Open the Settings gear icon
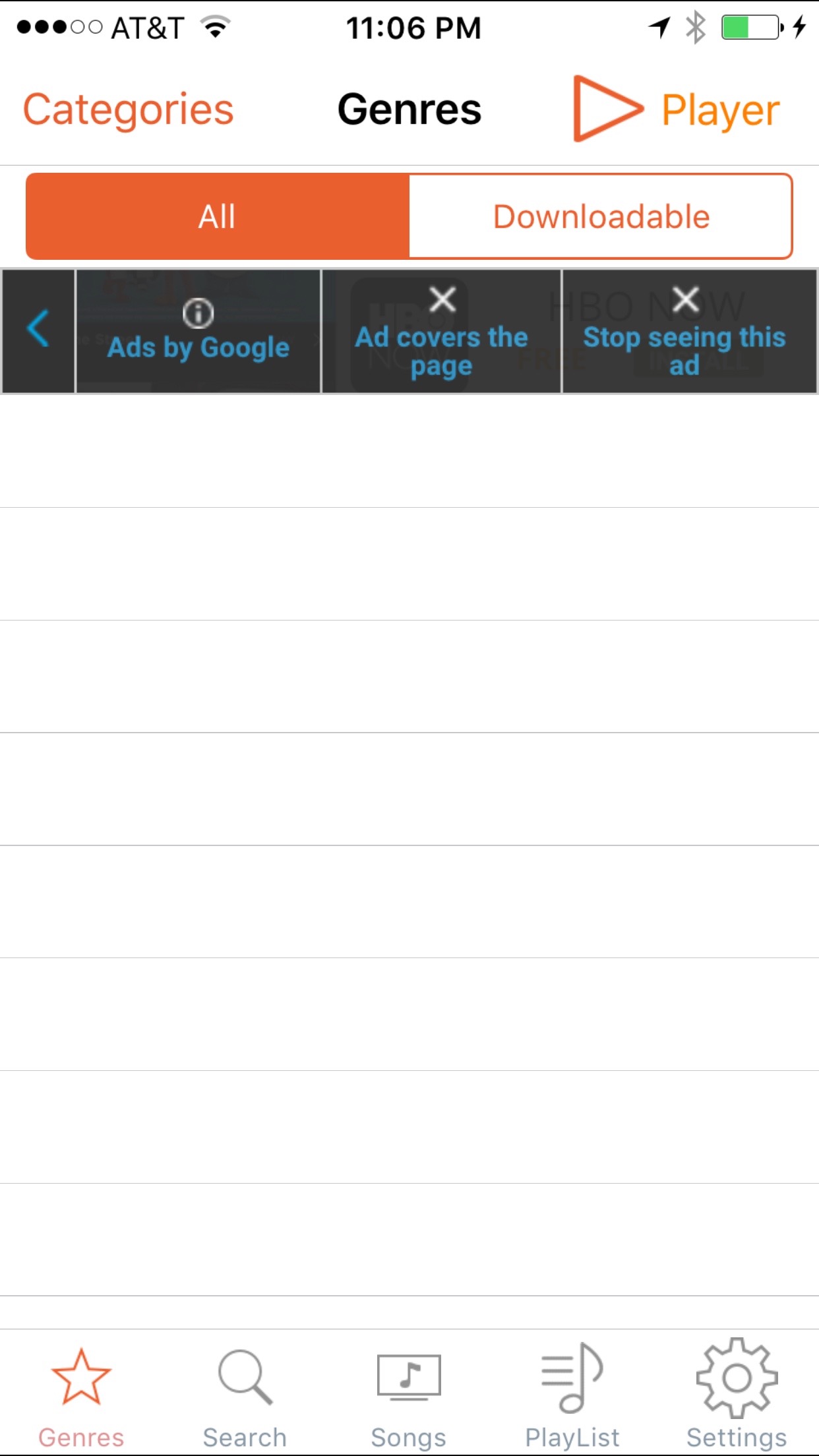The image size is (819, 1456). 737,1377
